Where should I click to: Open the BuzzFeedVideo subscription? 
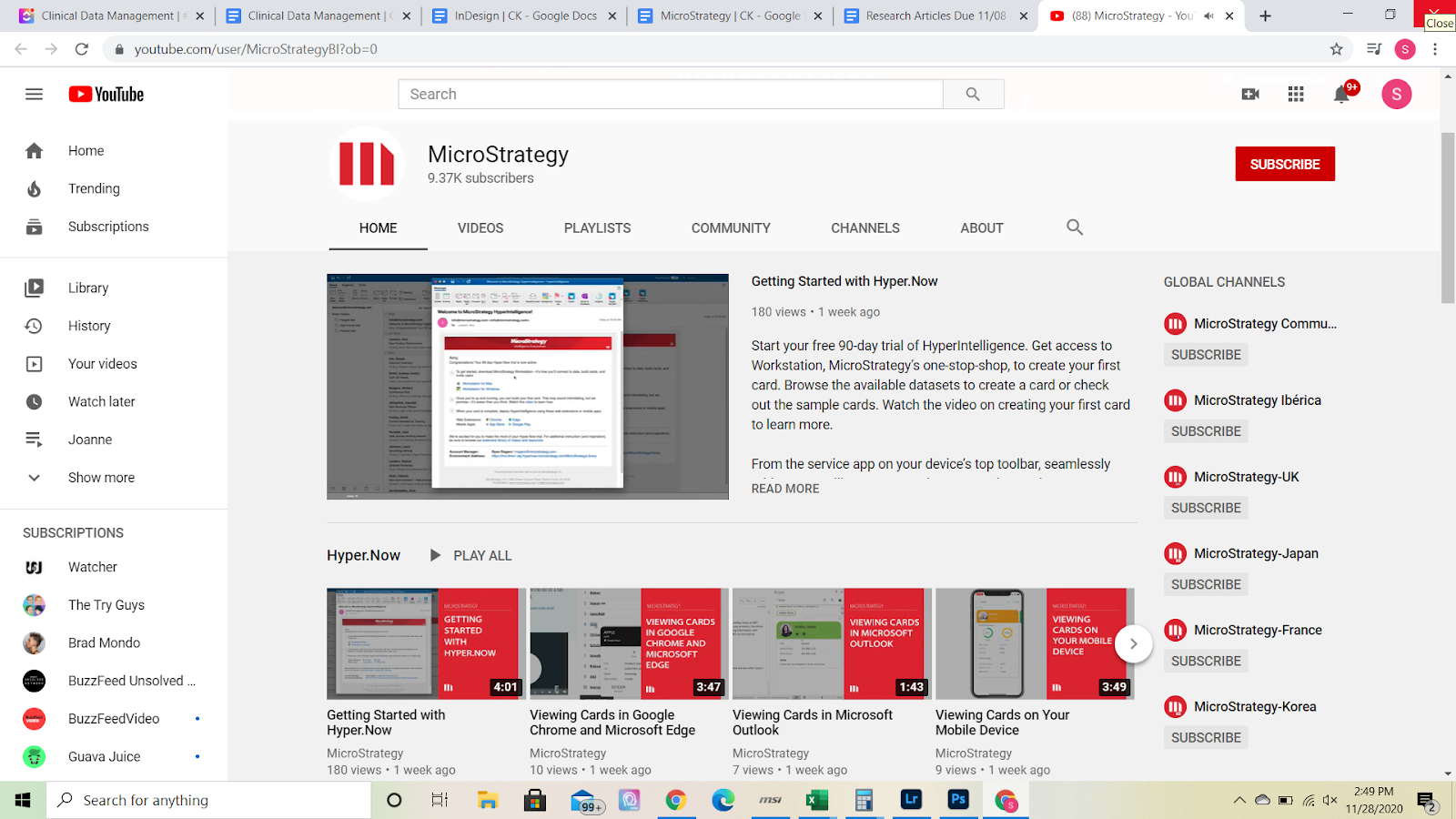pos(114,719)
